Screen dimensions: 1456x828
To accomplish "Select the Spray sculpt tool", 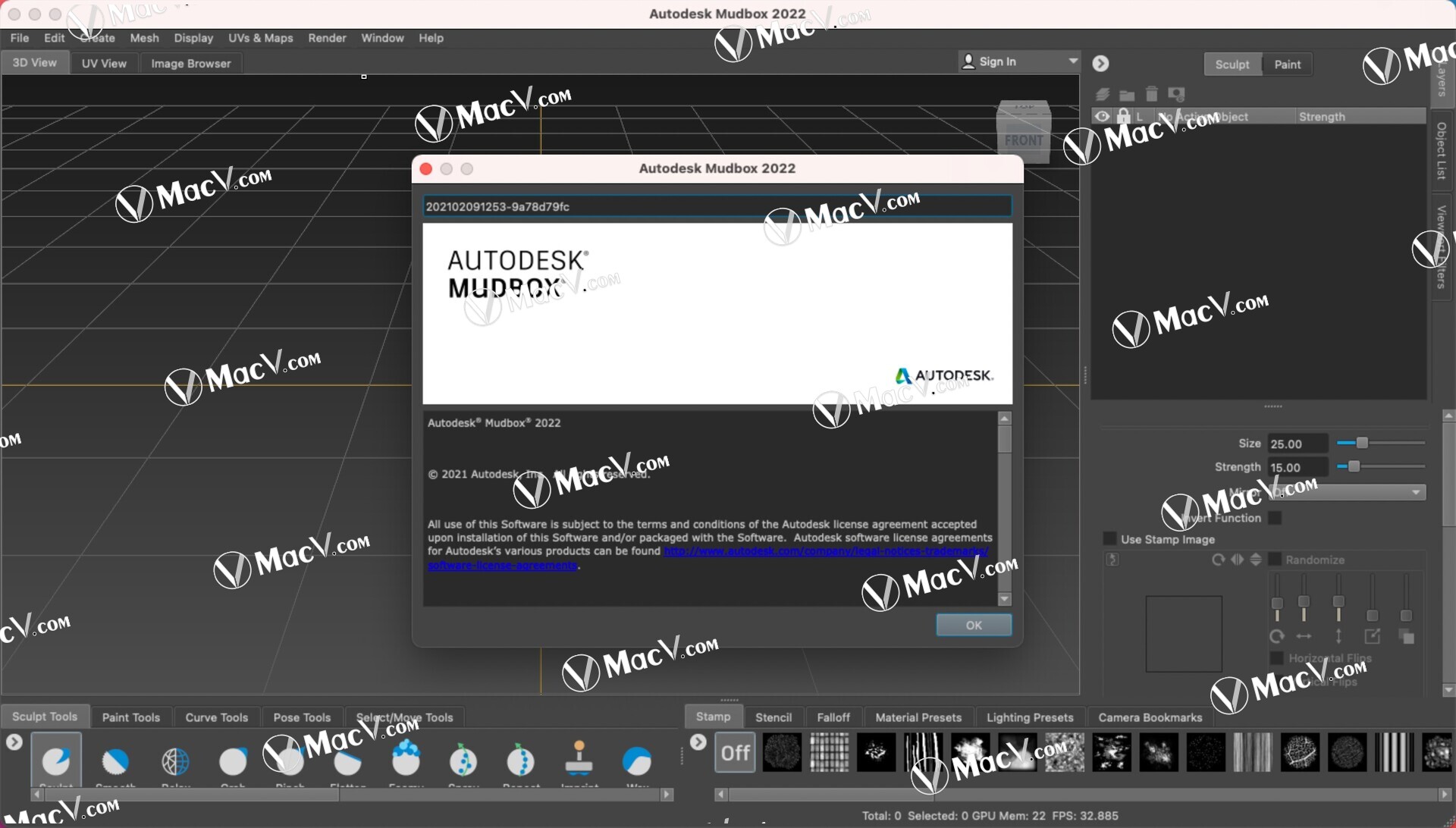I will pyautogui.click(x=463, y=761).
